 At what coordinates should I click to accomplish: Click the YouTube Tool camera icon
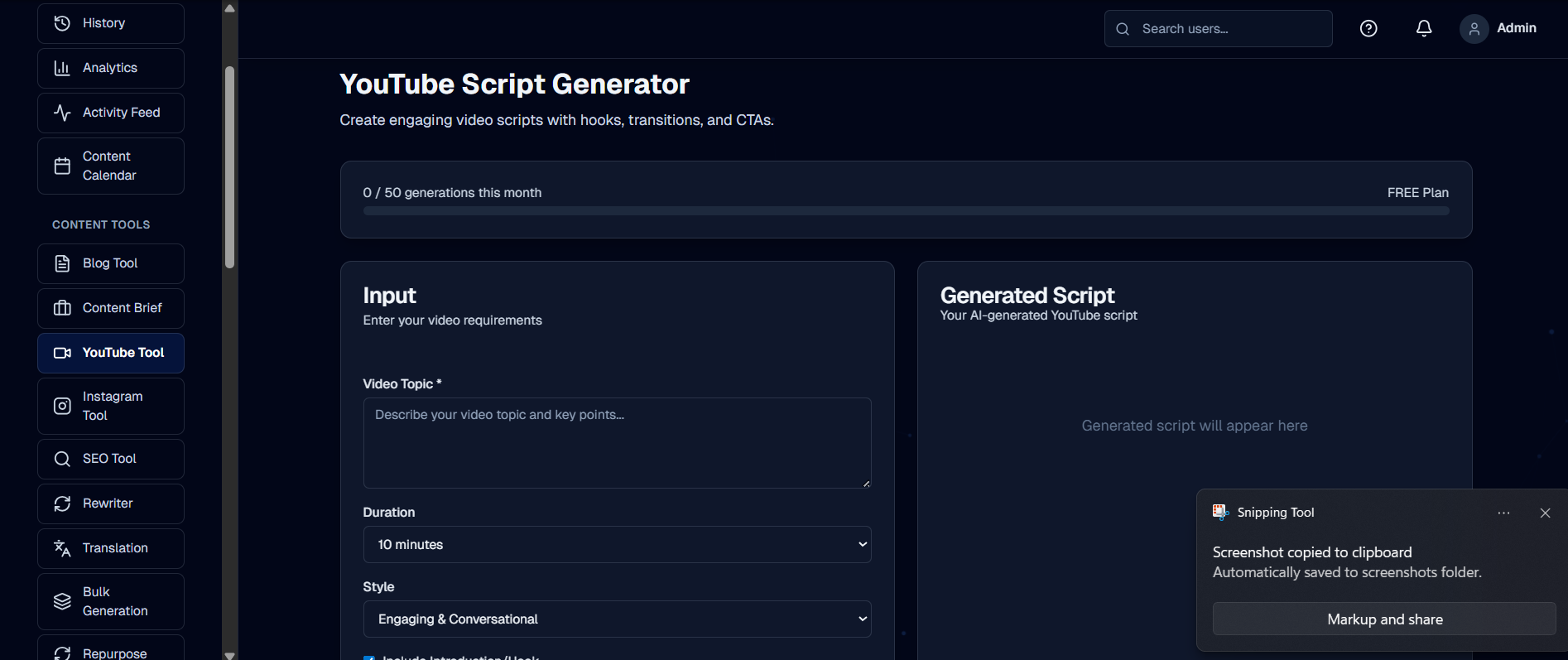(x=62, y=353)
